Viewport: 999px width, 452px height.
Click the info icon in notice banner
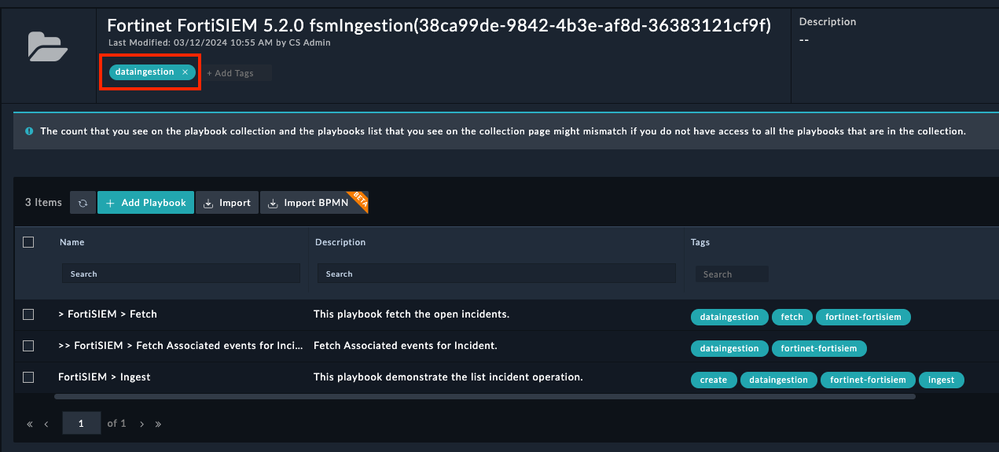coord(29,131)
